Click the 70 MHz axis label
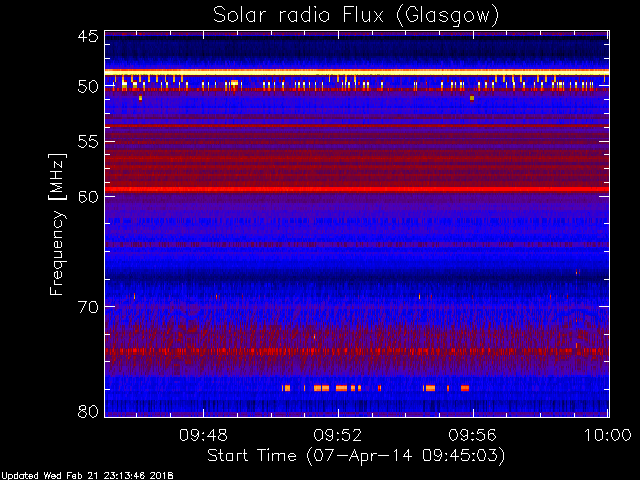Viewport: 640px width, 480px height. 88,307
